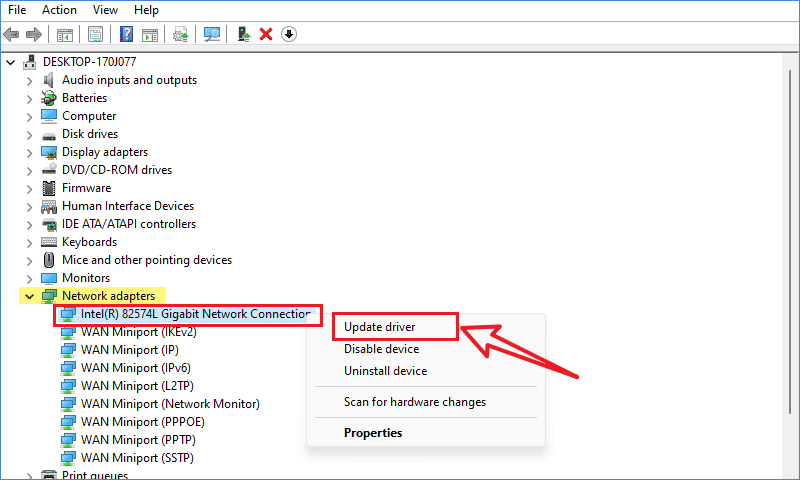
Task: Expand DVD/CD-ROM drives
Action: (30, 171)
